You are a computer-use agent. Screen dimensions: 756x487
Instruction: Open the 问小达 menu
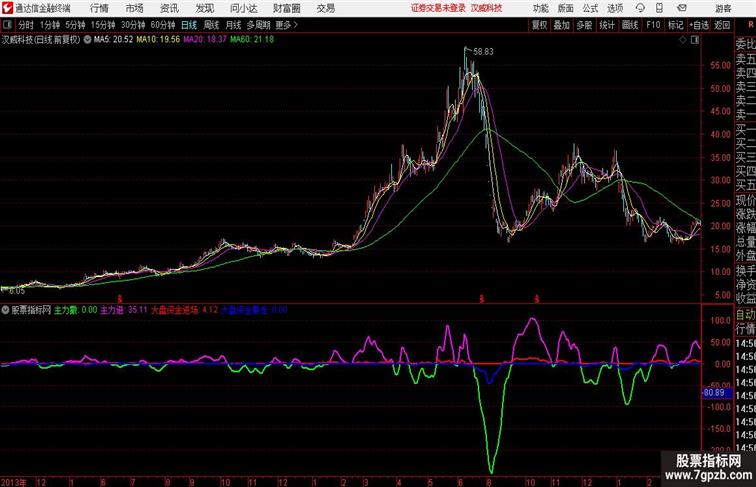(243, 8)
